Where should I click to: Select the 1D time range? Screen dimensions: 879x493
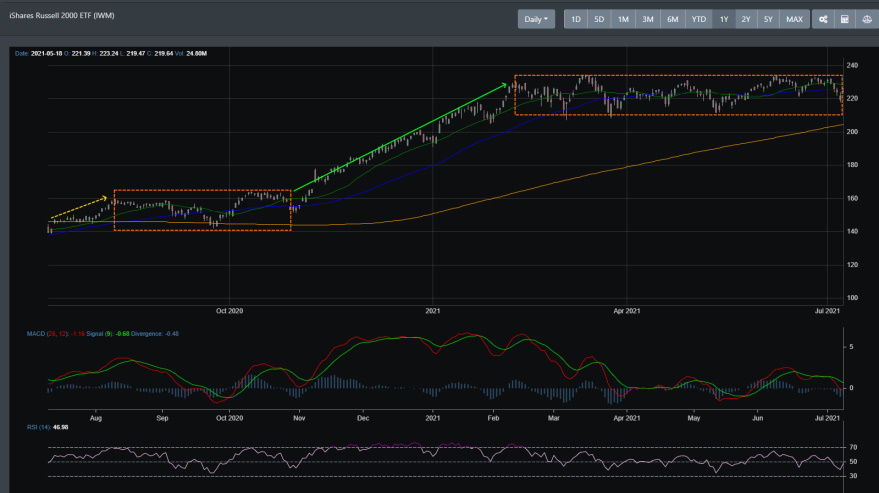[575, 19]
